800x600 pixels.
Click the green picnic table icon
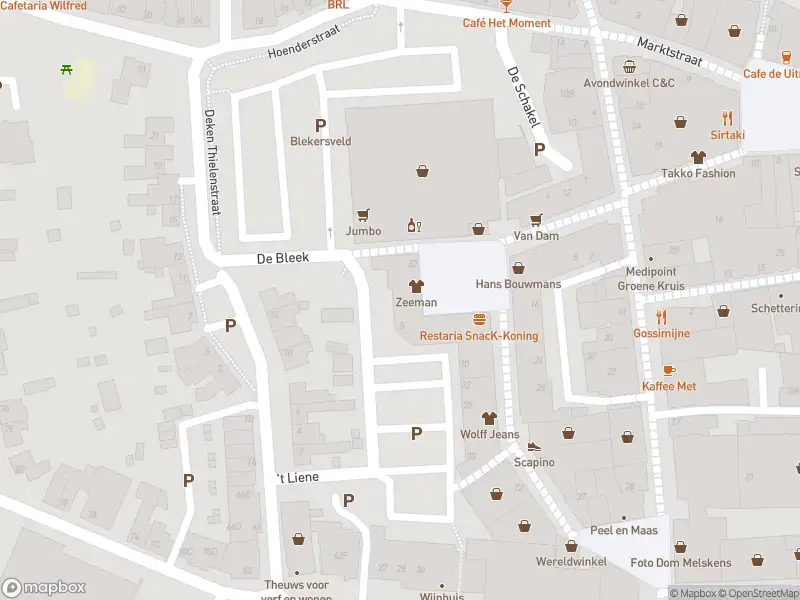click(66, 69)
